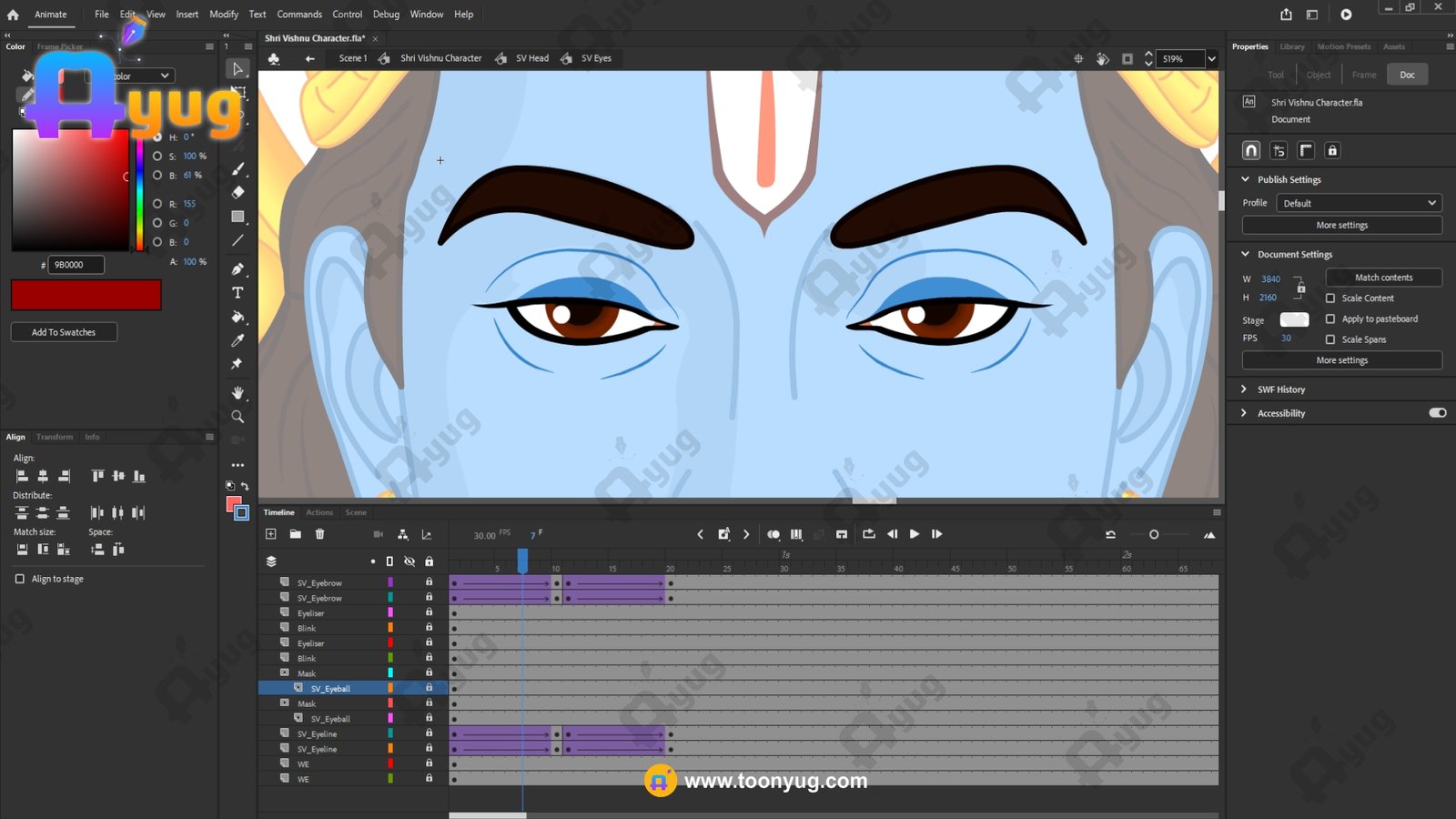This screenshot has width=1456, height=819.
Task: Click the Quick Share and Publish icon
Action: pyautogui.click(x=1286, y=15)
